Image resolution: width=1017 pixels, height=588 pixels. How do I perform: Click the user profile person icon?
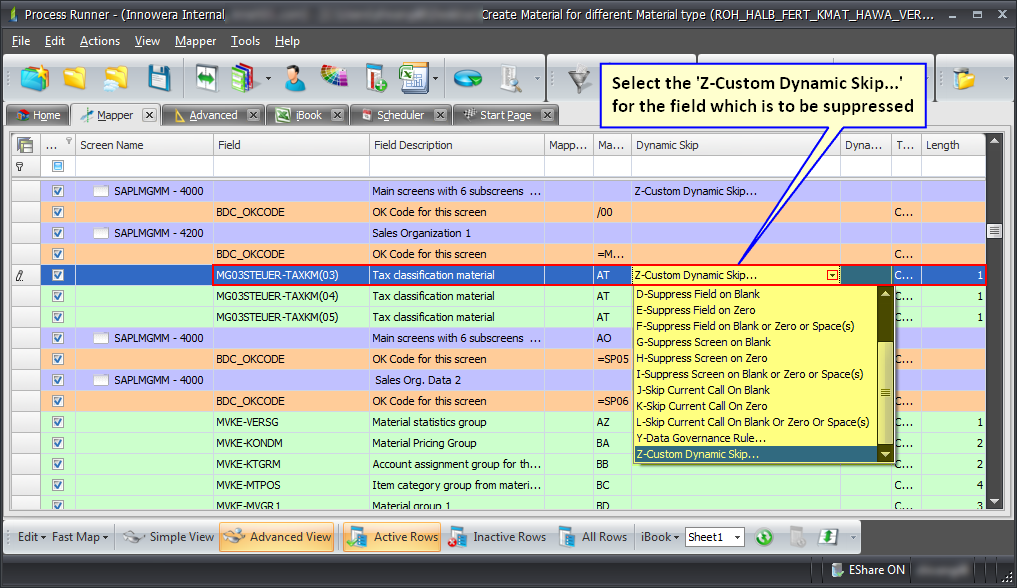295,78
